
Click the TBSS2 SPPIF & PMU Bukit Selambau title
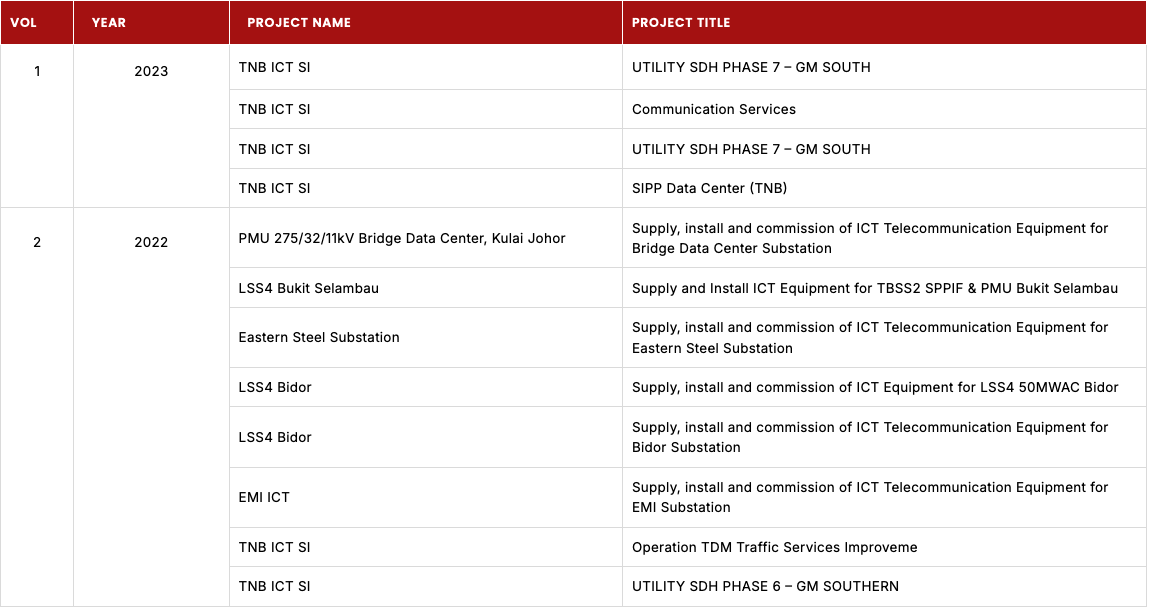(874, 288)
